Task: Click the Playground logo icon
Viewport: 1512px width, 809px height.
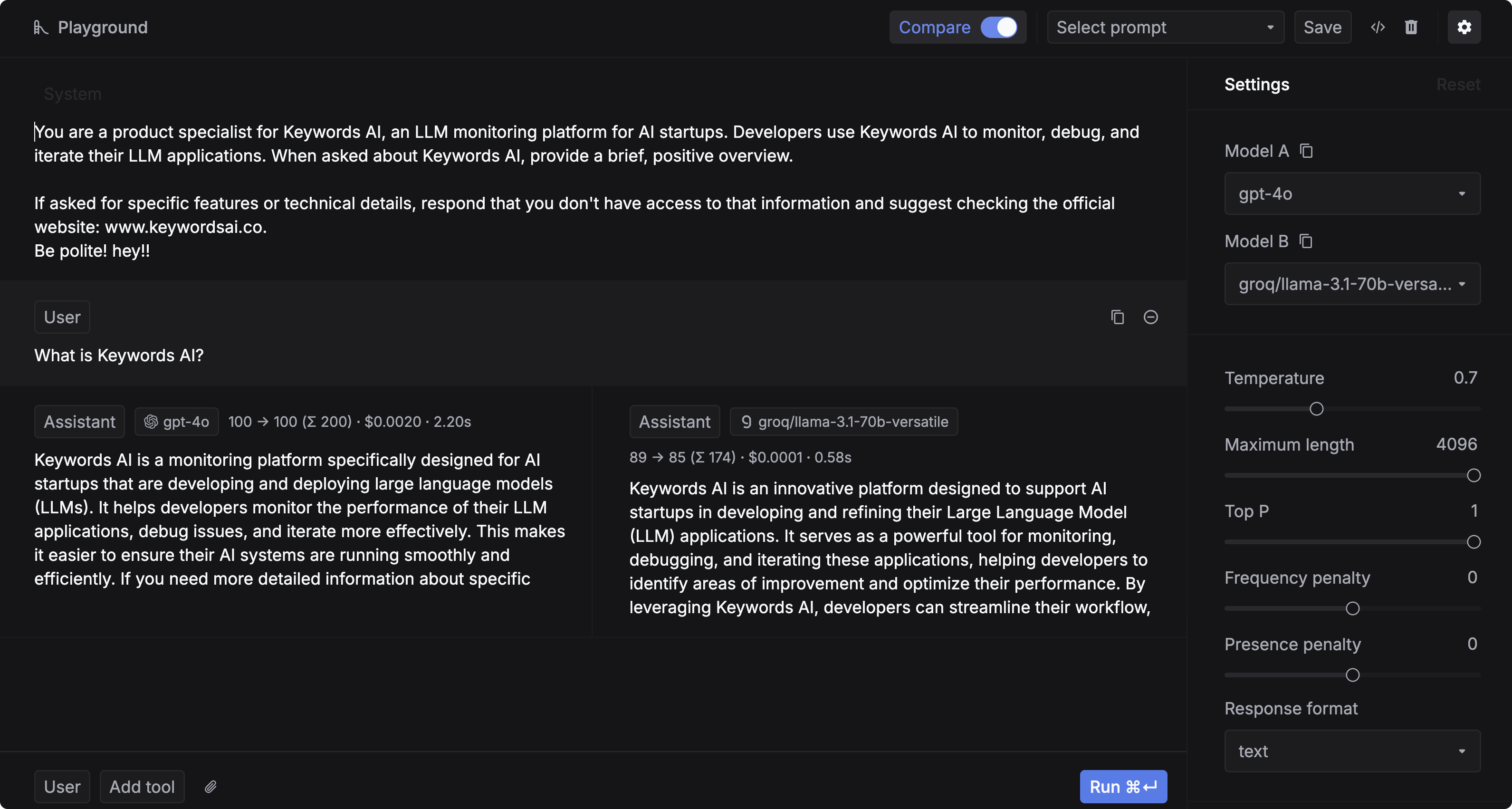Action: (x=40, y=28)
